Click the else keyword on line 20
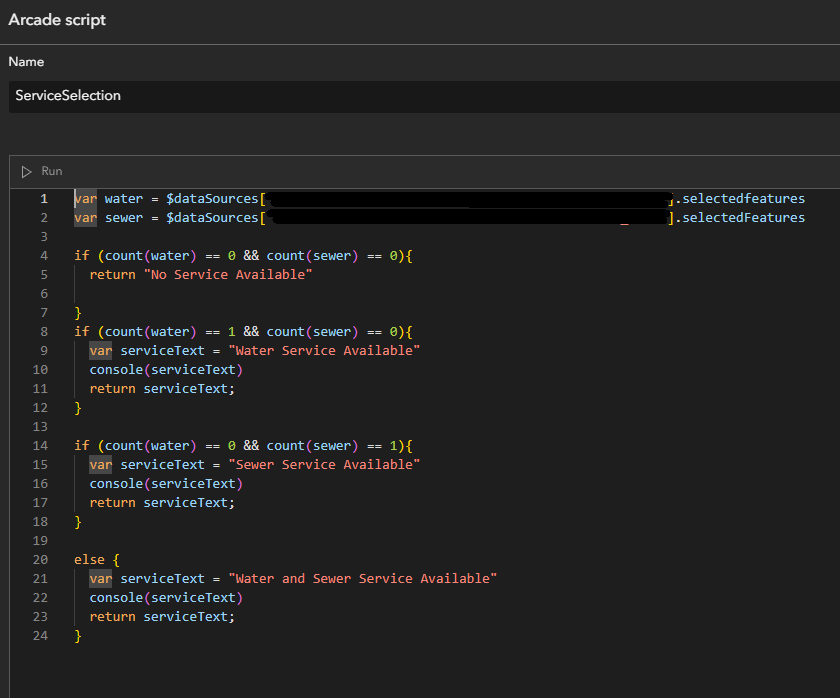840x698 pixels. pyautogui.click(x=89, y=560)
